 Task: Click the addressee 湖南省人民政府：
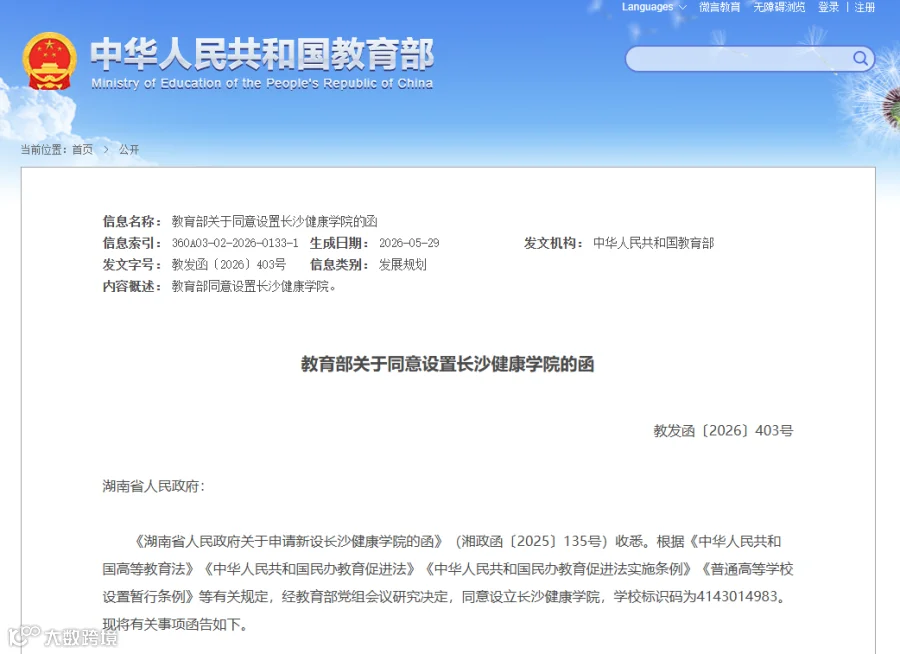tap(154, 486)
